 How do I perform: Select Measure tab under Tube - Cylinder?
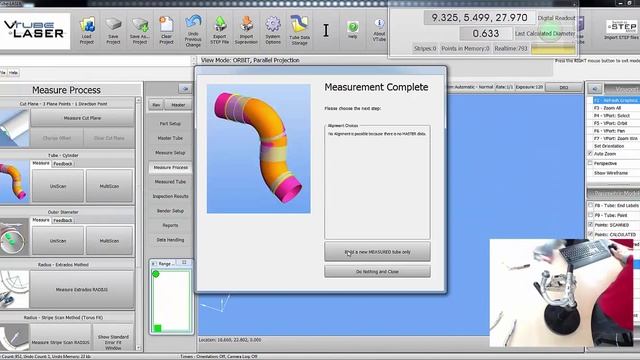point(41,163)
